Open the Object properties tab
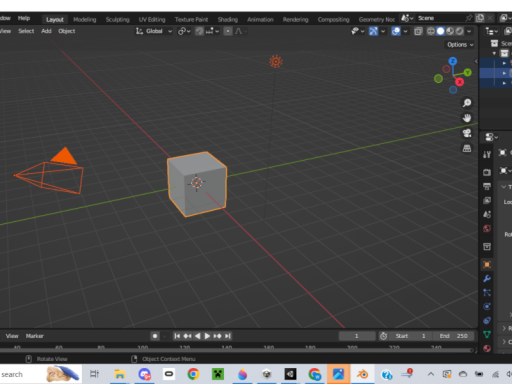 (487, 264)
